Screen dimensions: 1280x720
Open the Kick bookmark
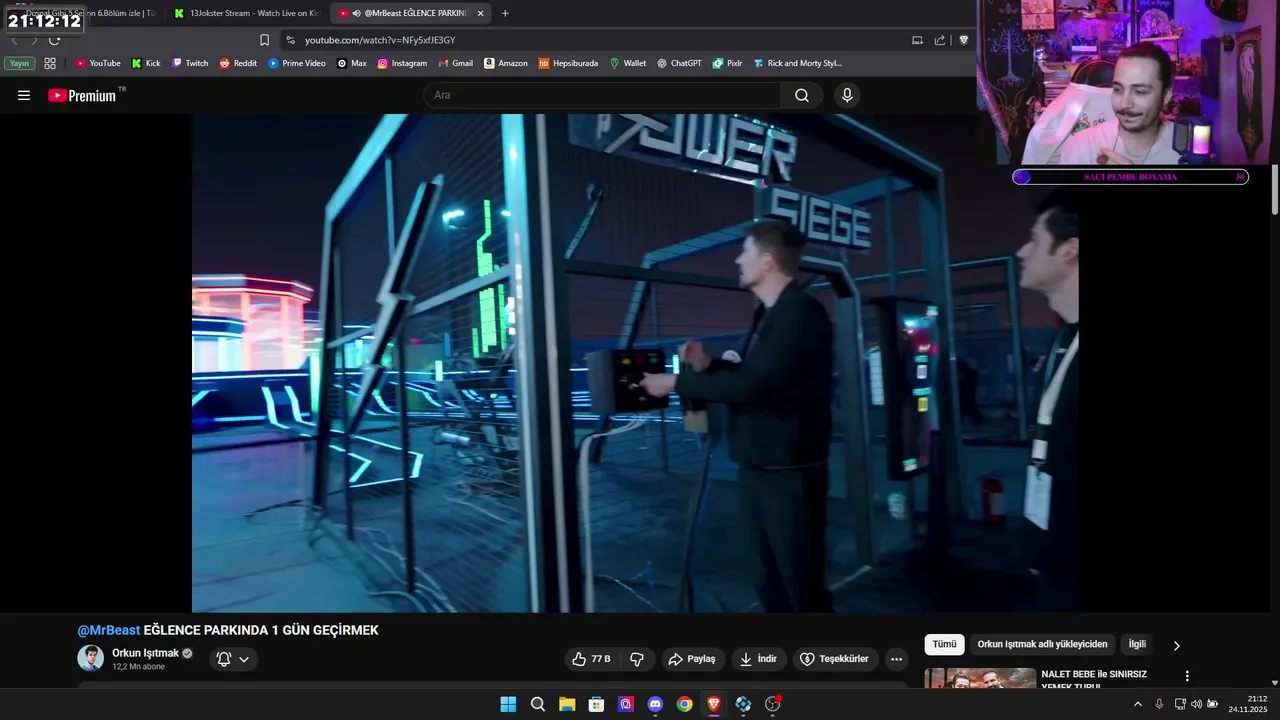pyautogui.click(x=146, y=63)
